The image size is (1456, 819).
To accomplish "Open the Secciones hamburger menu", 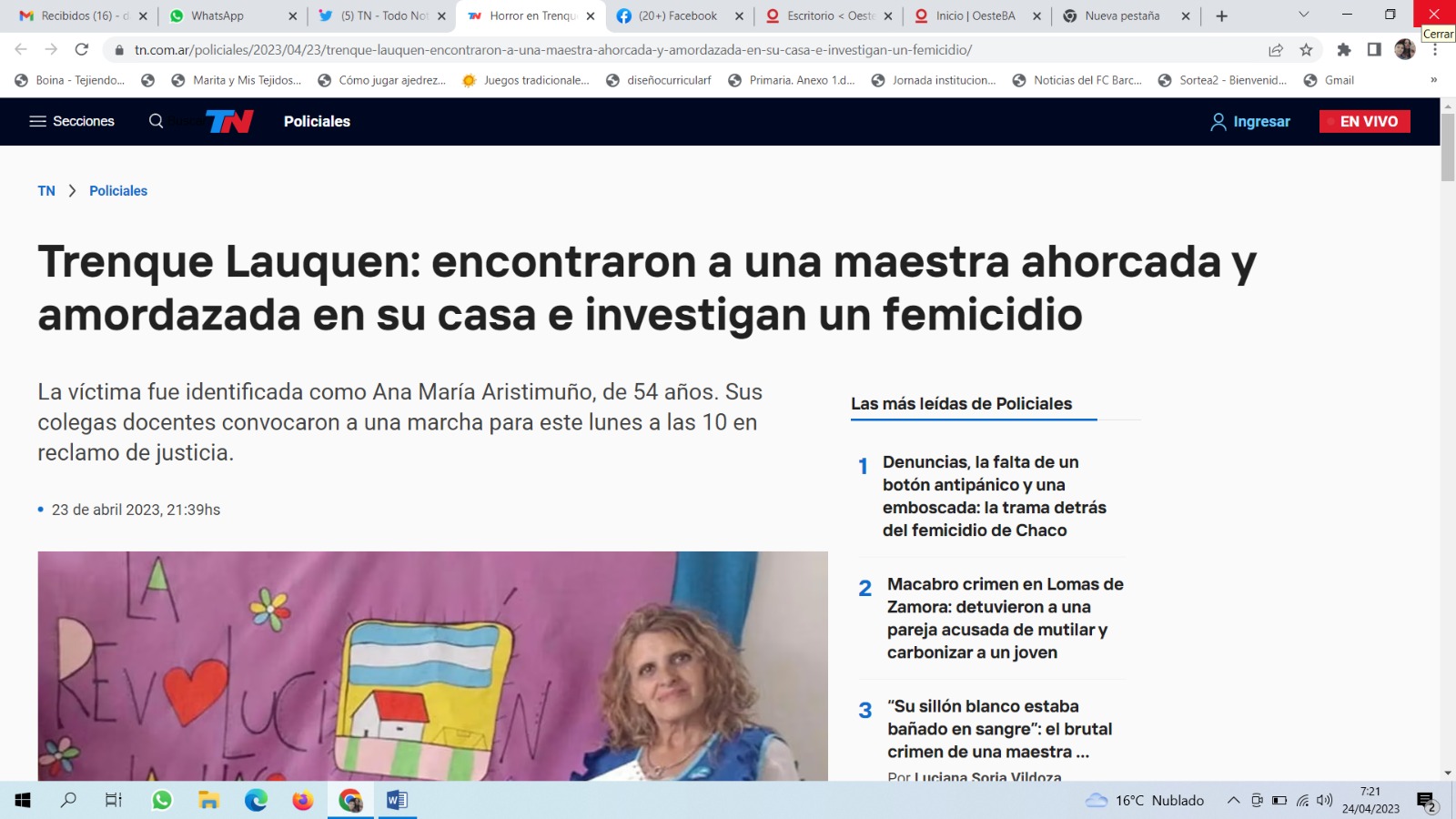I will pos(71,121).
